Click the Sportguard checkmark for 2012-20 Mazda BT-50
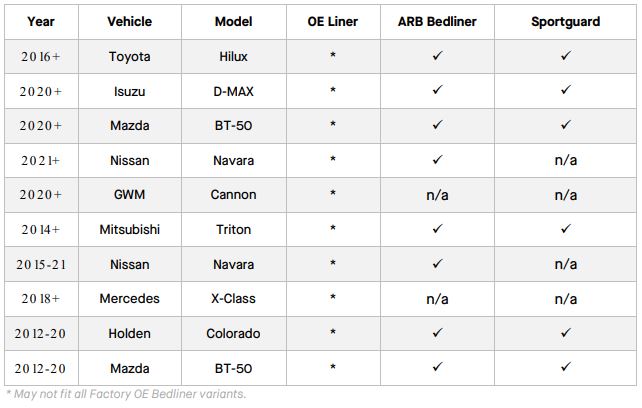642x408 pixels. [565, 367]
